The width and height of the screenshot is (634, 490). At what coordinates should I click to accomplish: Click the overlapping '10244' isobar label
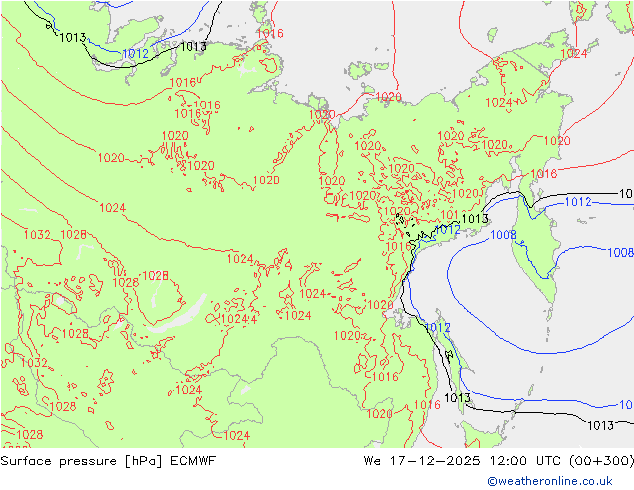[x=239, y=319]
